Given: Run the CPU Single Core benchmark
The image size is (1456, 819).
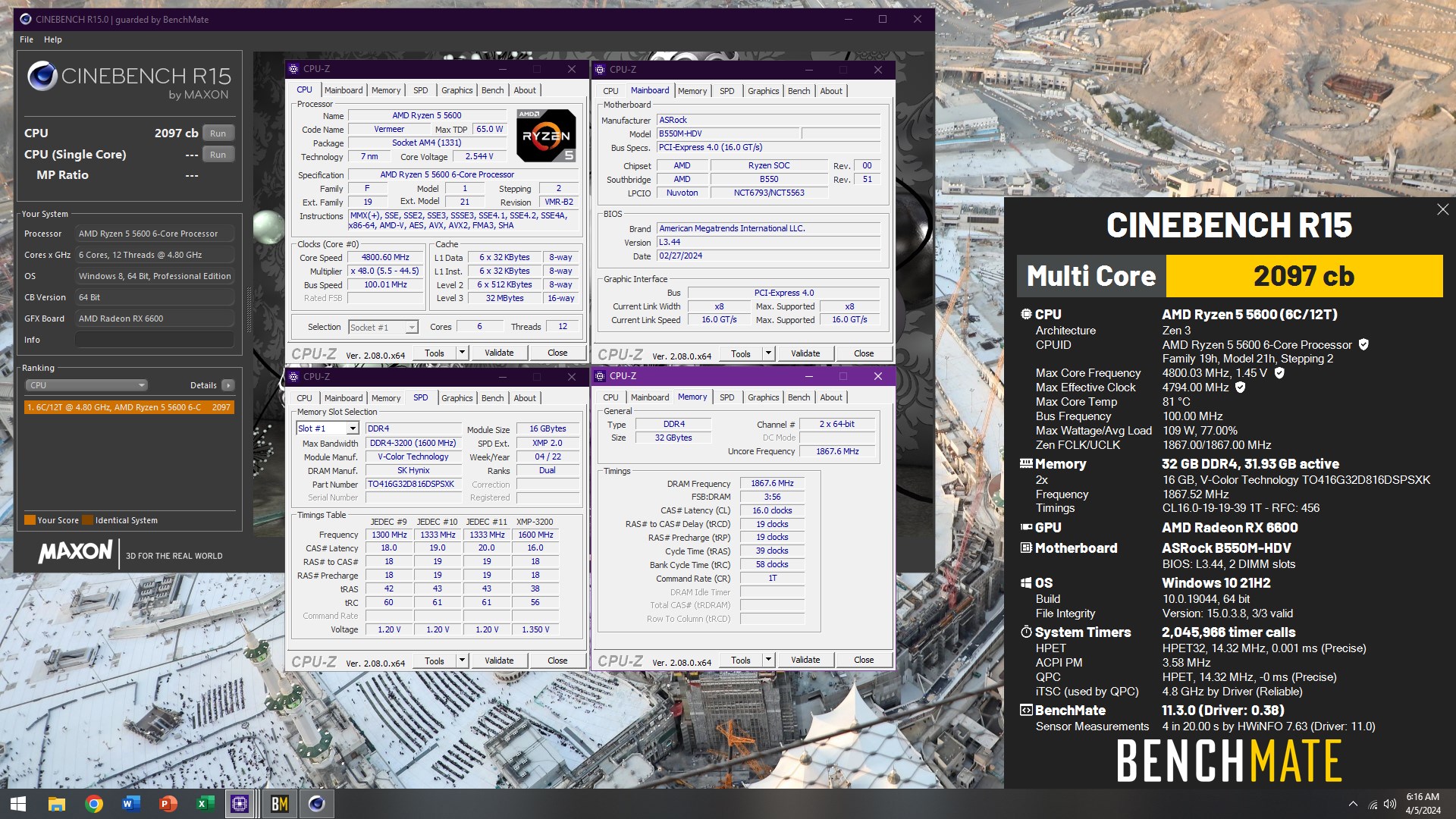Looking at the screenshot, I should (218, 155).
